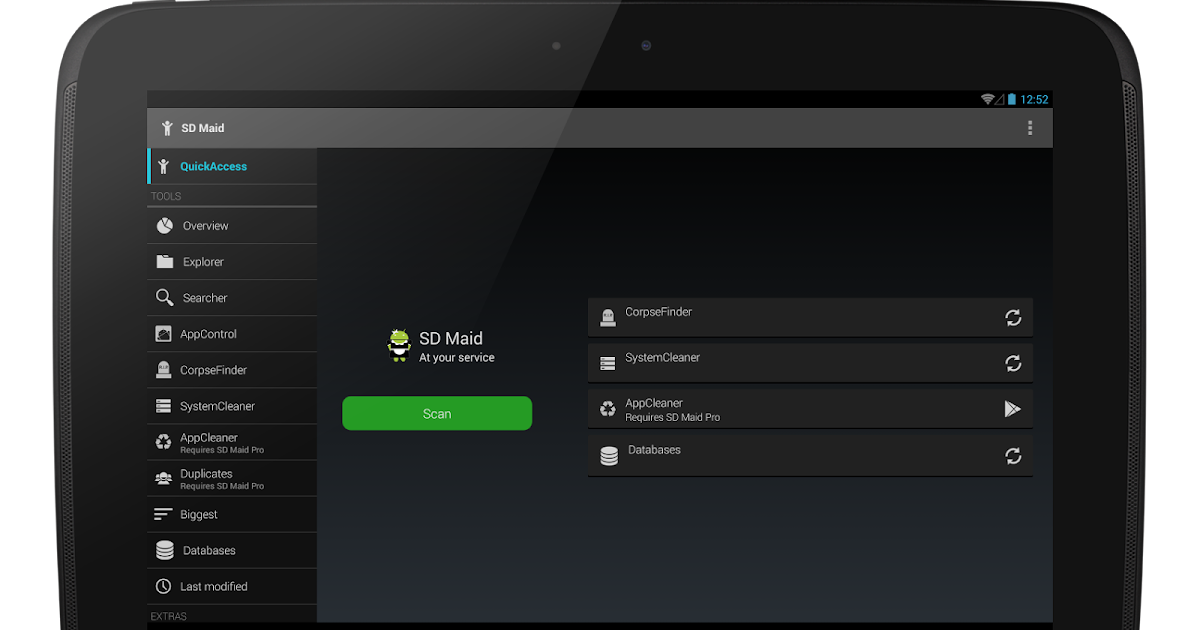
Task: Open the AppCleaner QuickAccess card
Action: tap(810, 408)
